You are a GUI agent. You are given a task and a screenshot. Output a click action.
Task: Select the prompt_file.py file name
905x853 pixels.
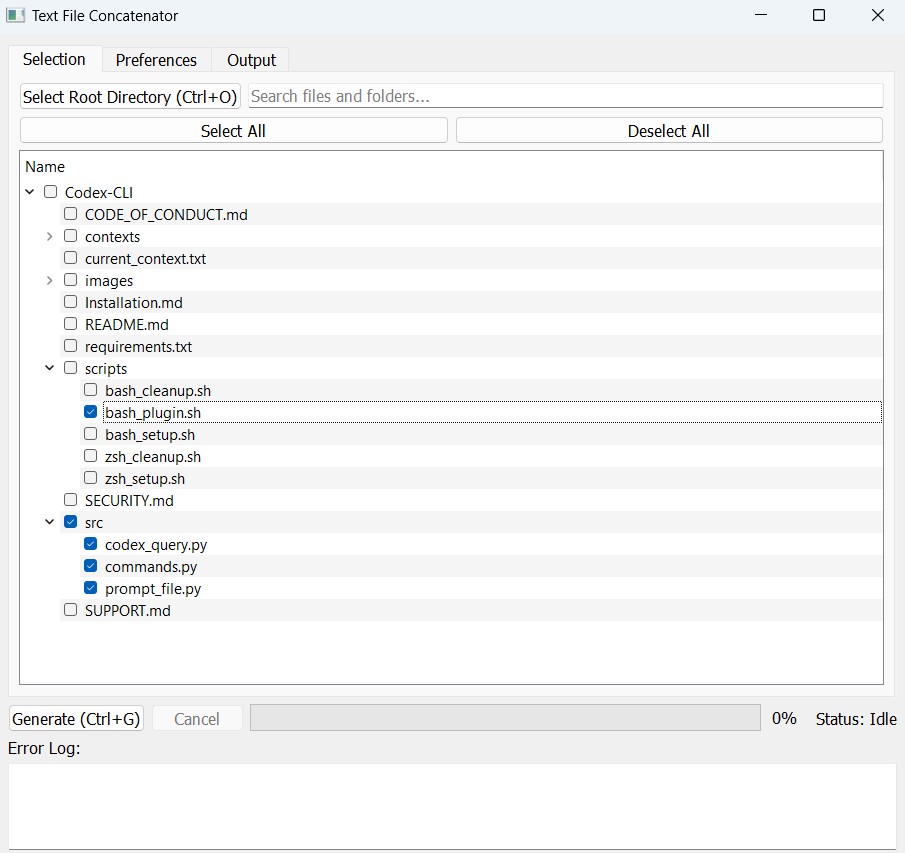pos(153,589)
